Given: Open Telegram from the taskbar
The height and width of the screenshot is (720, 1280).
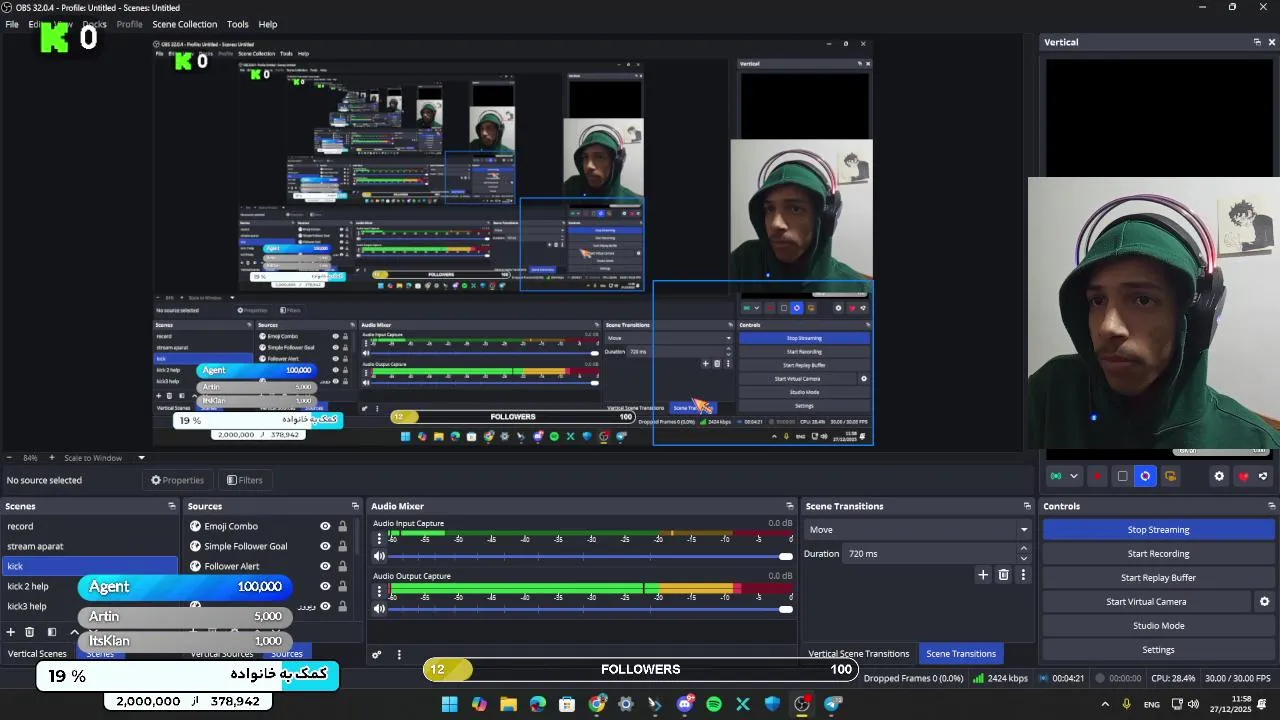Looking at the screenshot, I should point(832,704).
